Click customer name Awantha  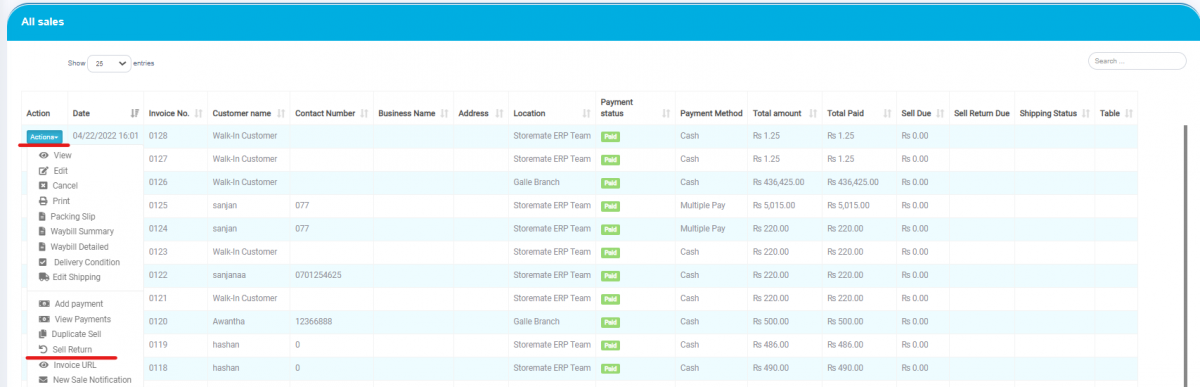click(228, 321)
